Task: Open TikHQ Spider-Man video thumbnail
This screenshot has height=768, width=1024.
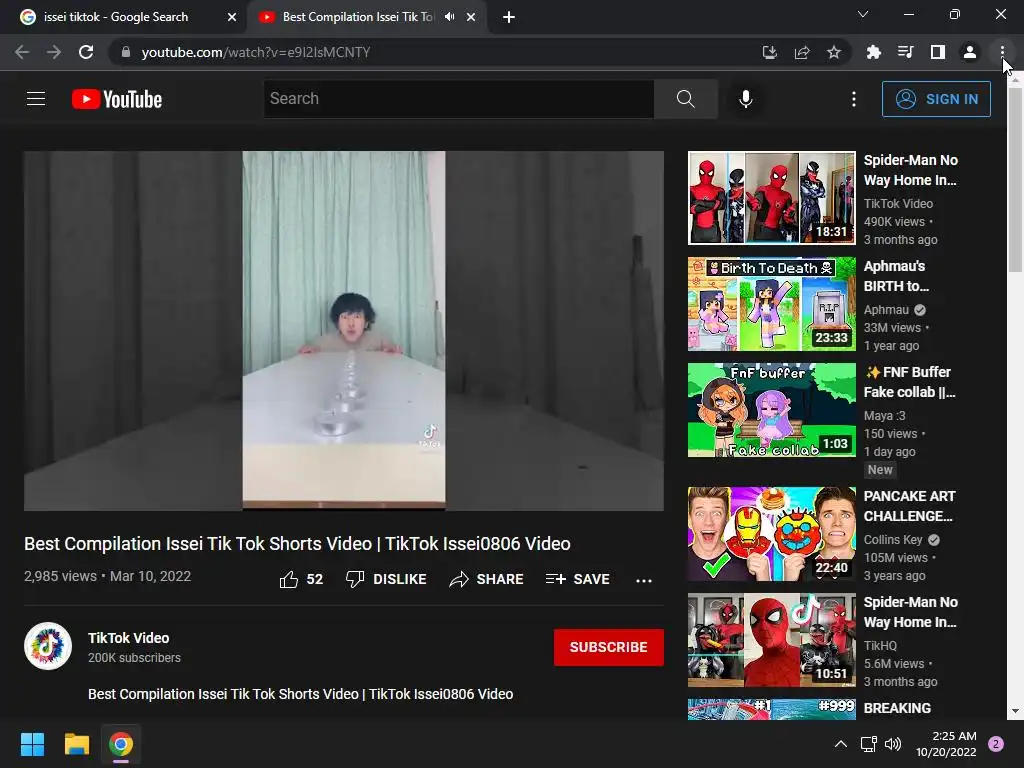Action: [x=771, y=639]
